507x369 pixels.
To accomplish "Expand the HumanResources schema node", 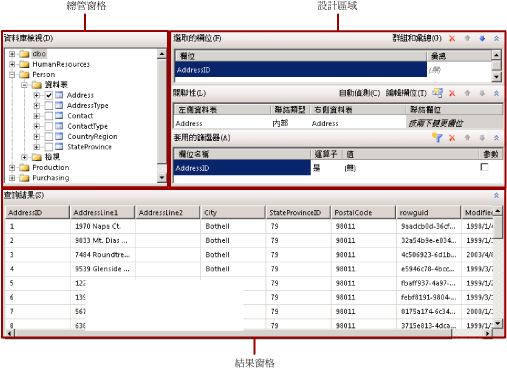I will pos(12,64).
